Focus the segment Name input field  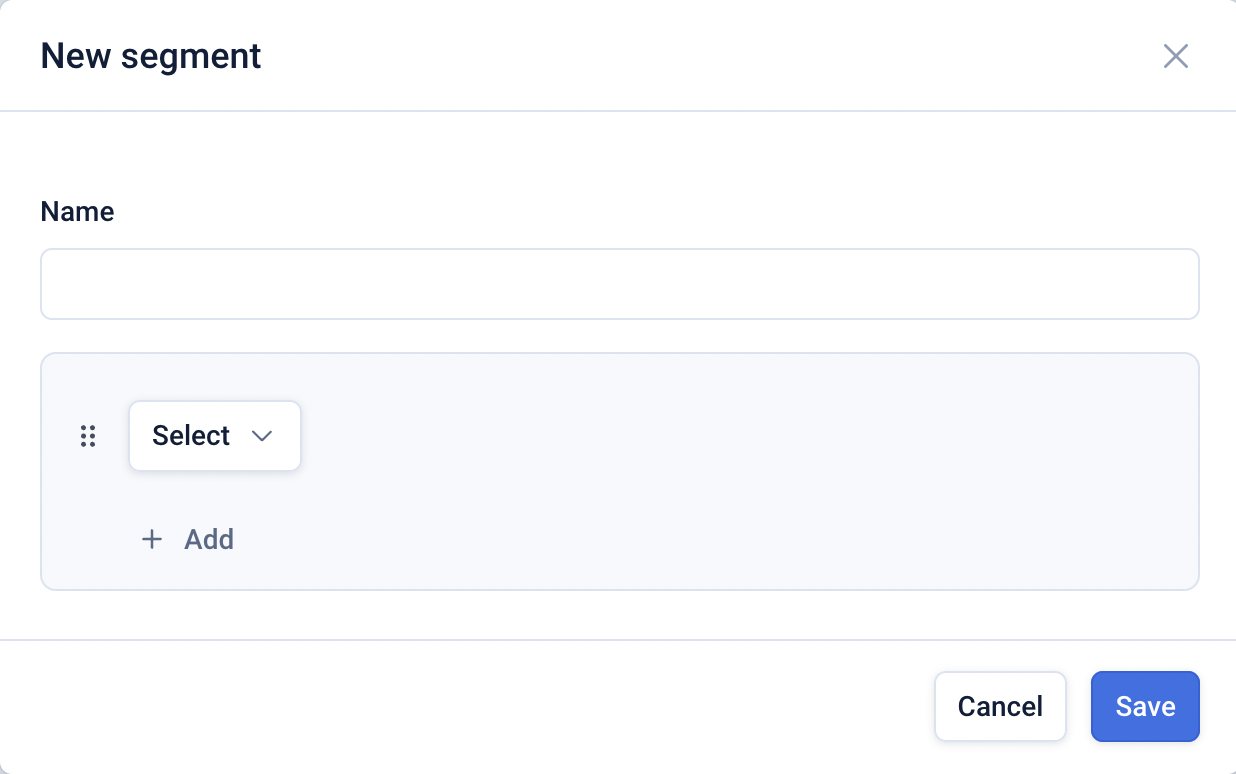click(619, 284)
